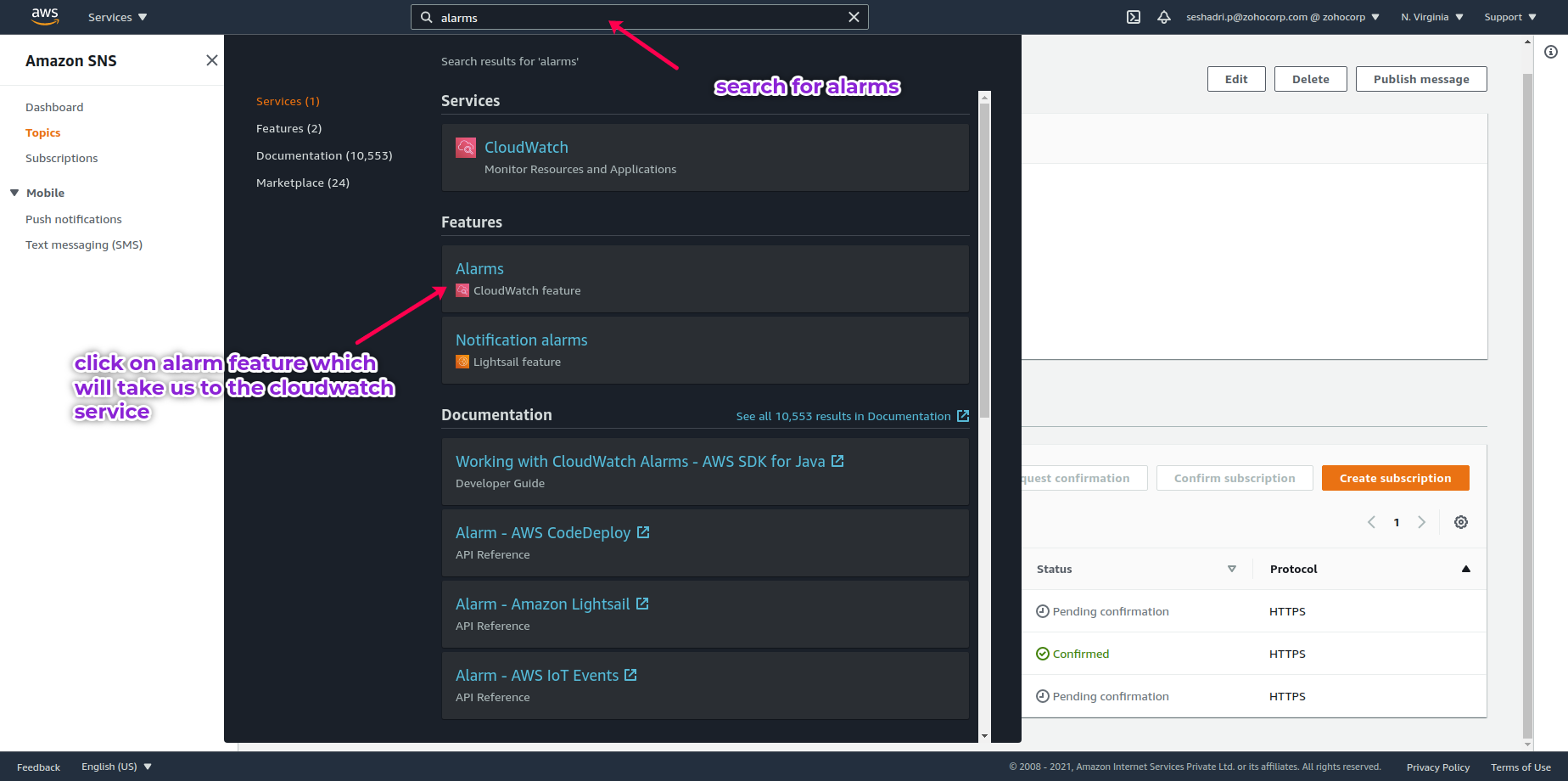Open the info panel icon
The image size is (1568, 781).
pos(1551,52)
